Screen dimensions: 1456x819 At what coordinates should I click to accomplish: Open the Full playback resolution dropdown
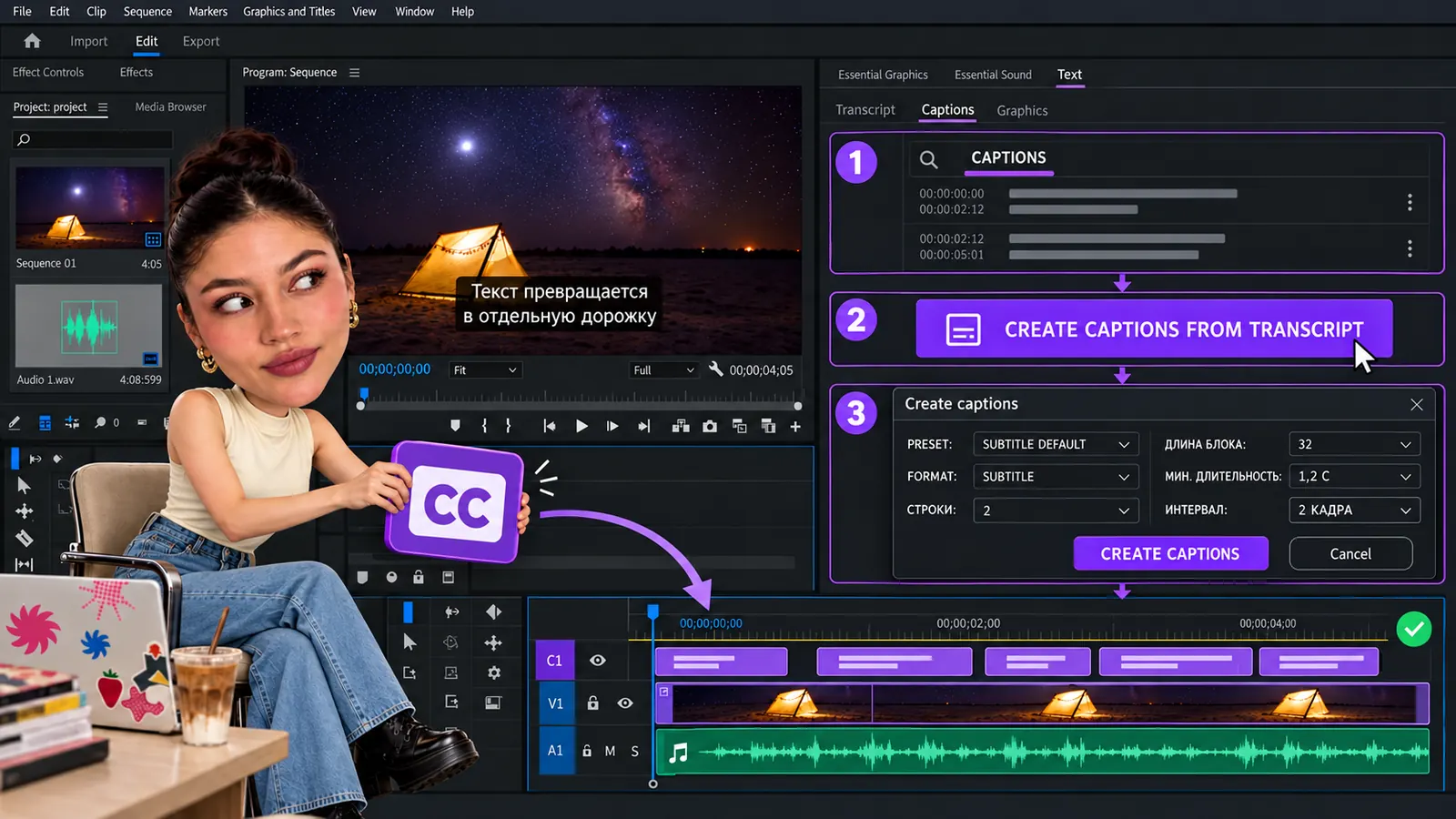(x=663, y=369)
